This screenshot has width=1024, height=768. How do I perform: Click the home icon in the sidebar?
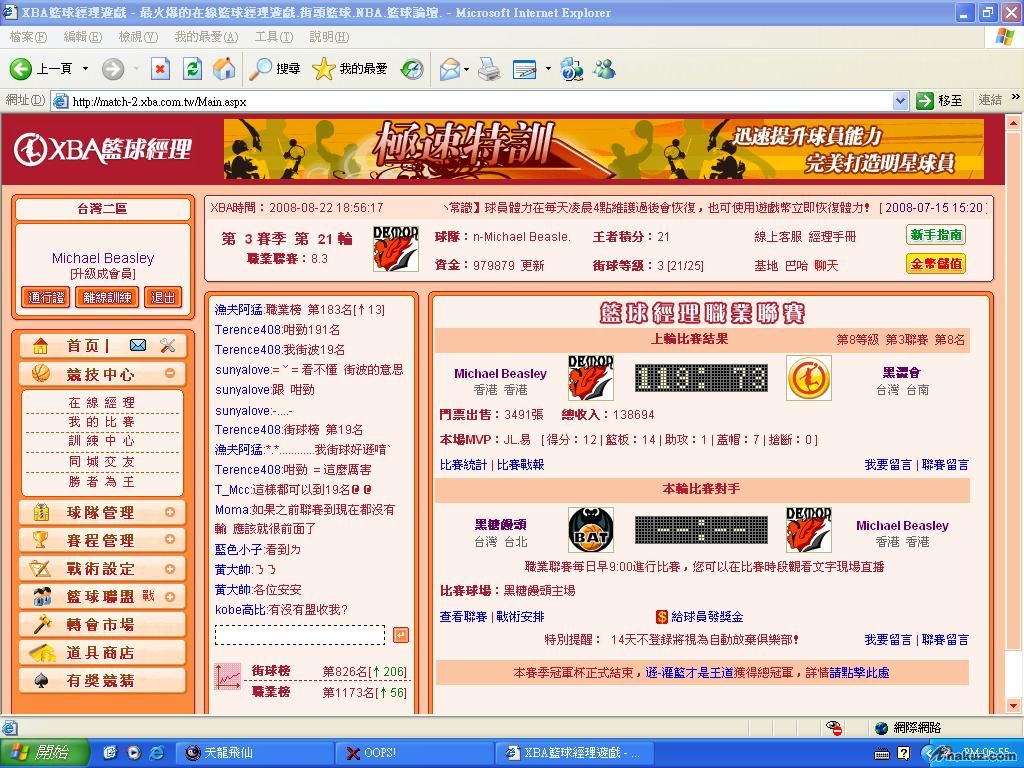41,346
